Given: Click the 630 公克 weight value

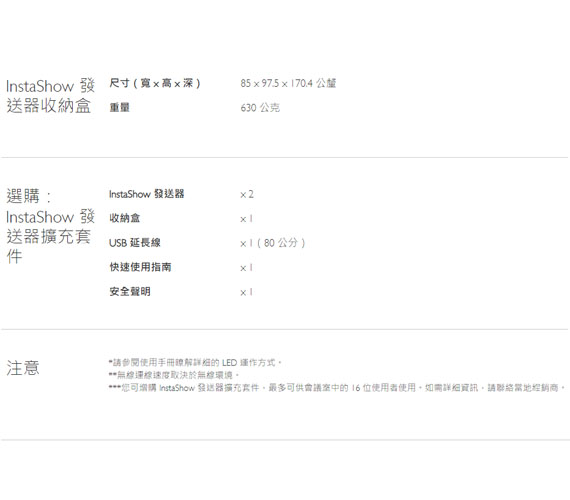Looking at the screenshot, I should (x=260, y=108).
